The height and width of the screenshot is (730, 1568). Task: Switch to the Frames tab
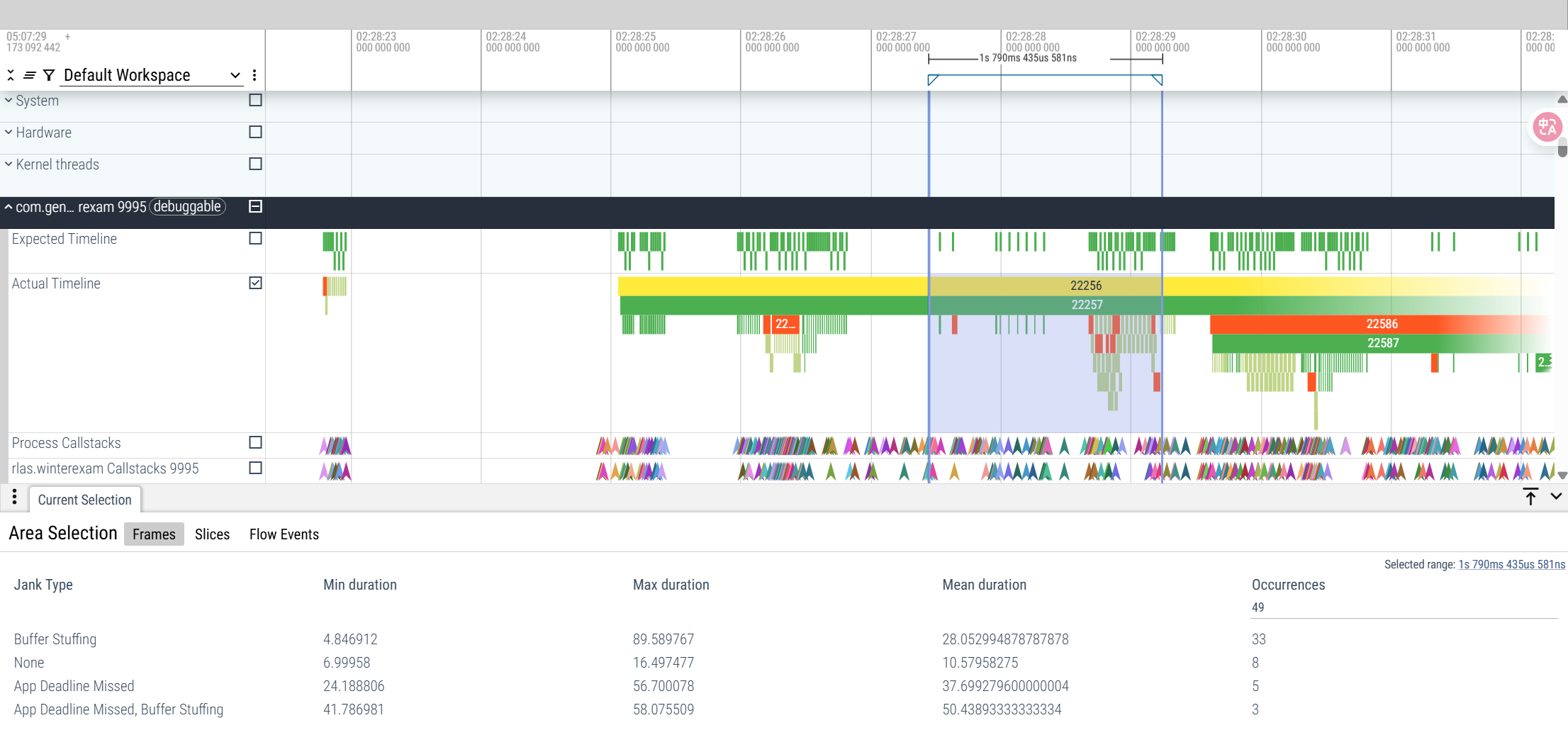(x=154, y=534)
